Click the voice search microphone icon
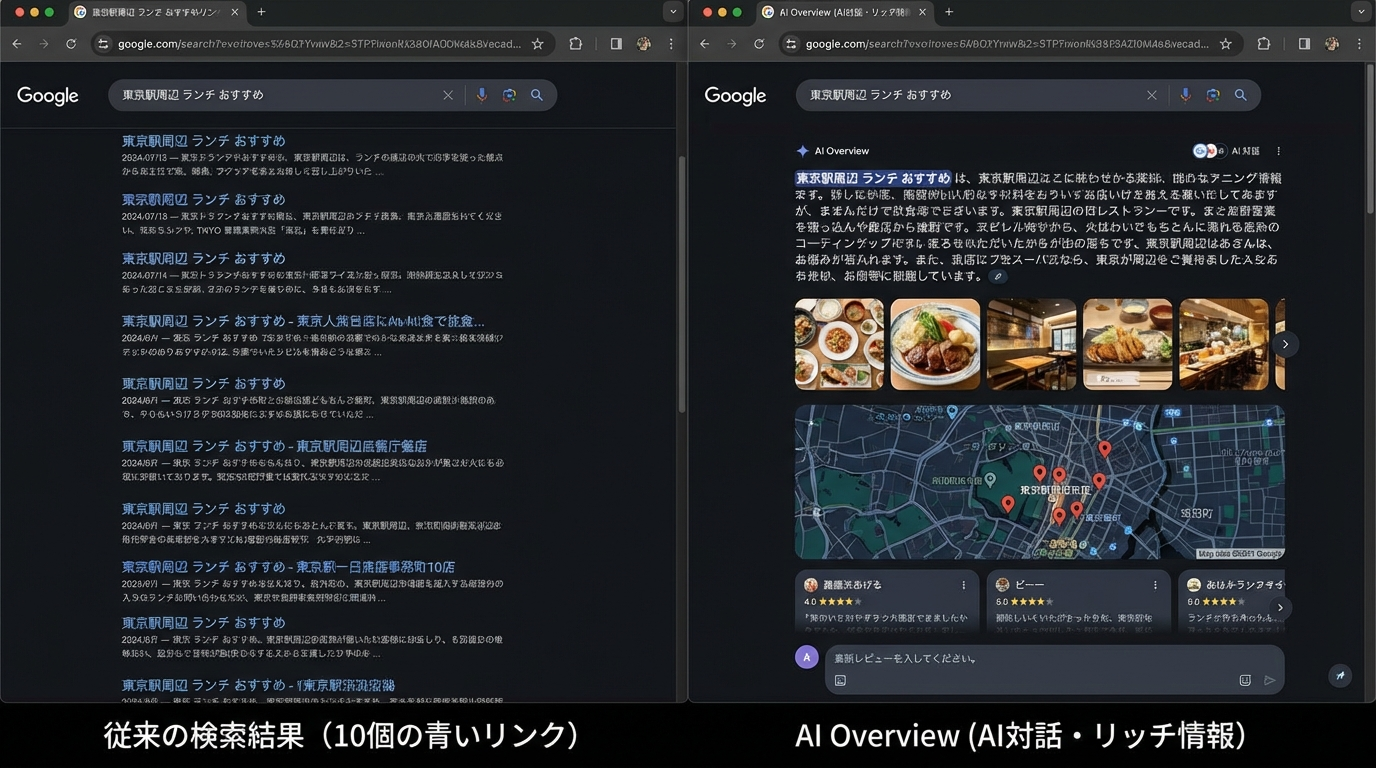Screen dimensions: 1376x768 pyautogui.click(x=1184, y=95)
